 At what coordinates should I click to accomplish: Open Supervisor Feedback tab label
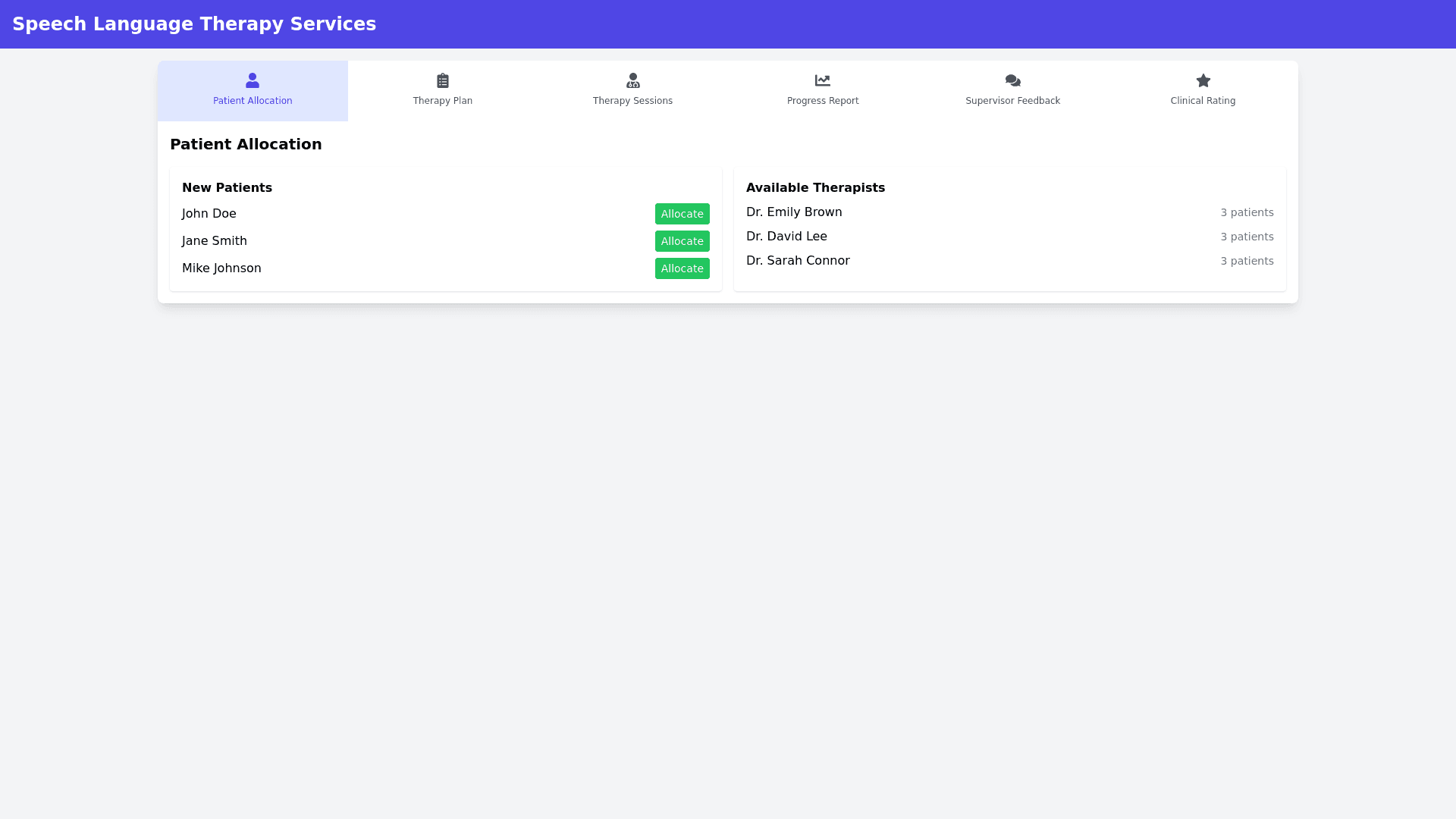(1012, 101)
